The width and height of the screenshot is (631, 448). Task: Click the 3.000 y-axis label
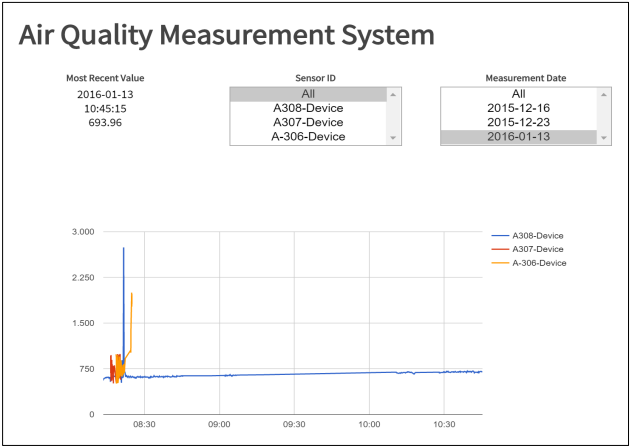[x=83, y=232]
